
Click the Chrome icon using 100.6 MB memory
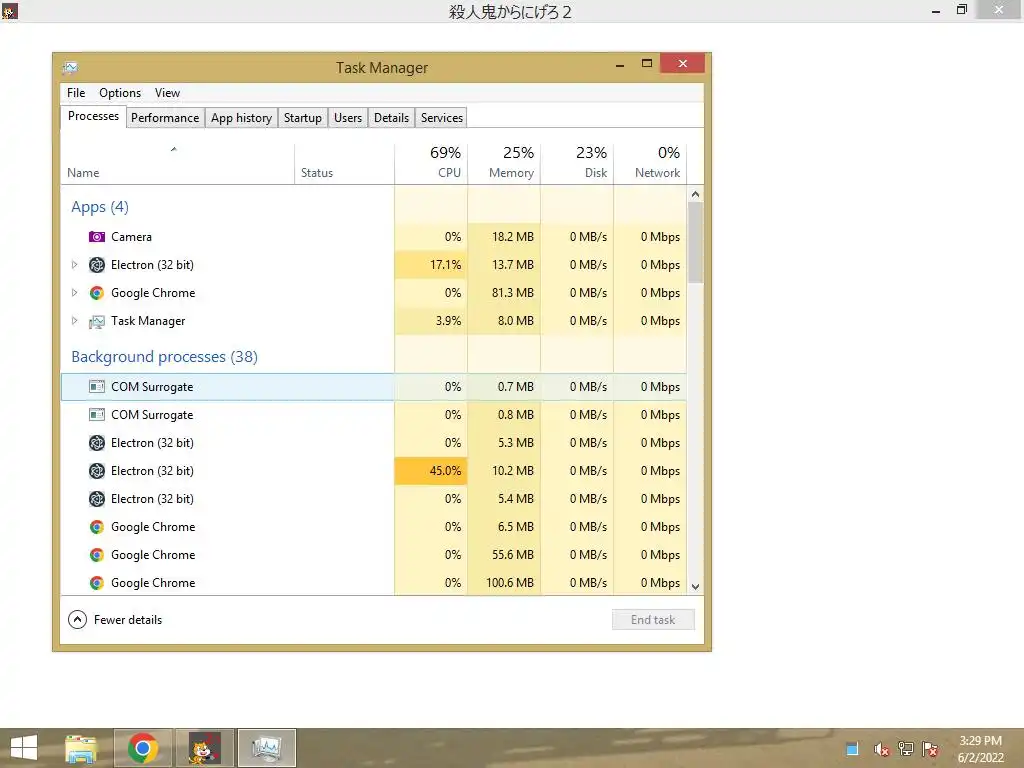(x=97, y=583)
